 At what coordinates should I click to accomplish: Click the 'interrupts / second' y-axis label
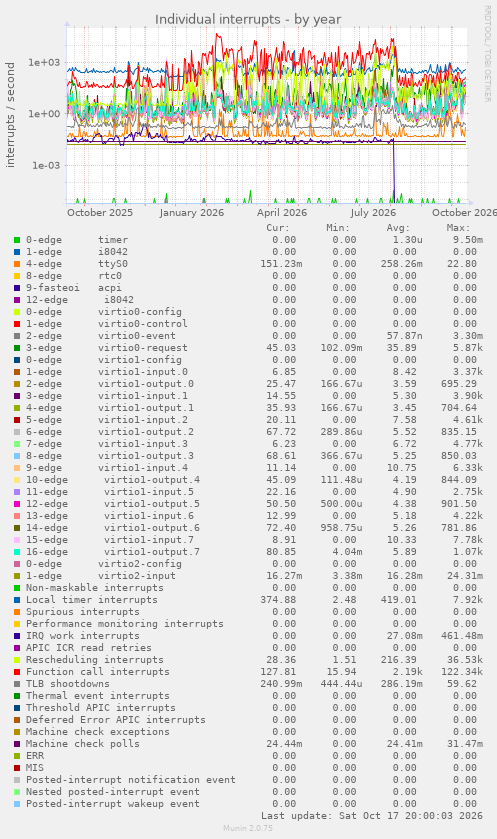[x=10, y=115]
